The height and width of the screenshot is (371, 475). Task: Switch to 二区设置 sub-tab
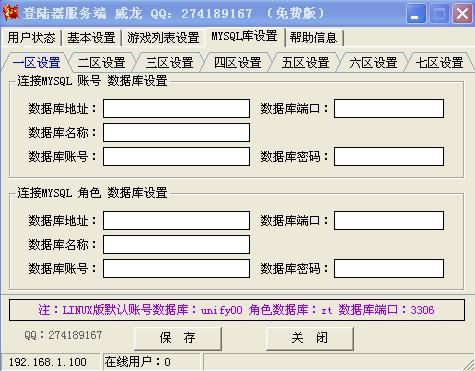[x=101, y=63]
